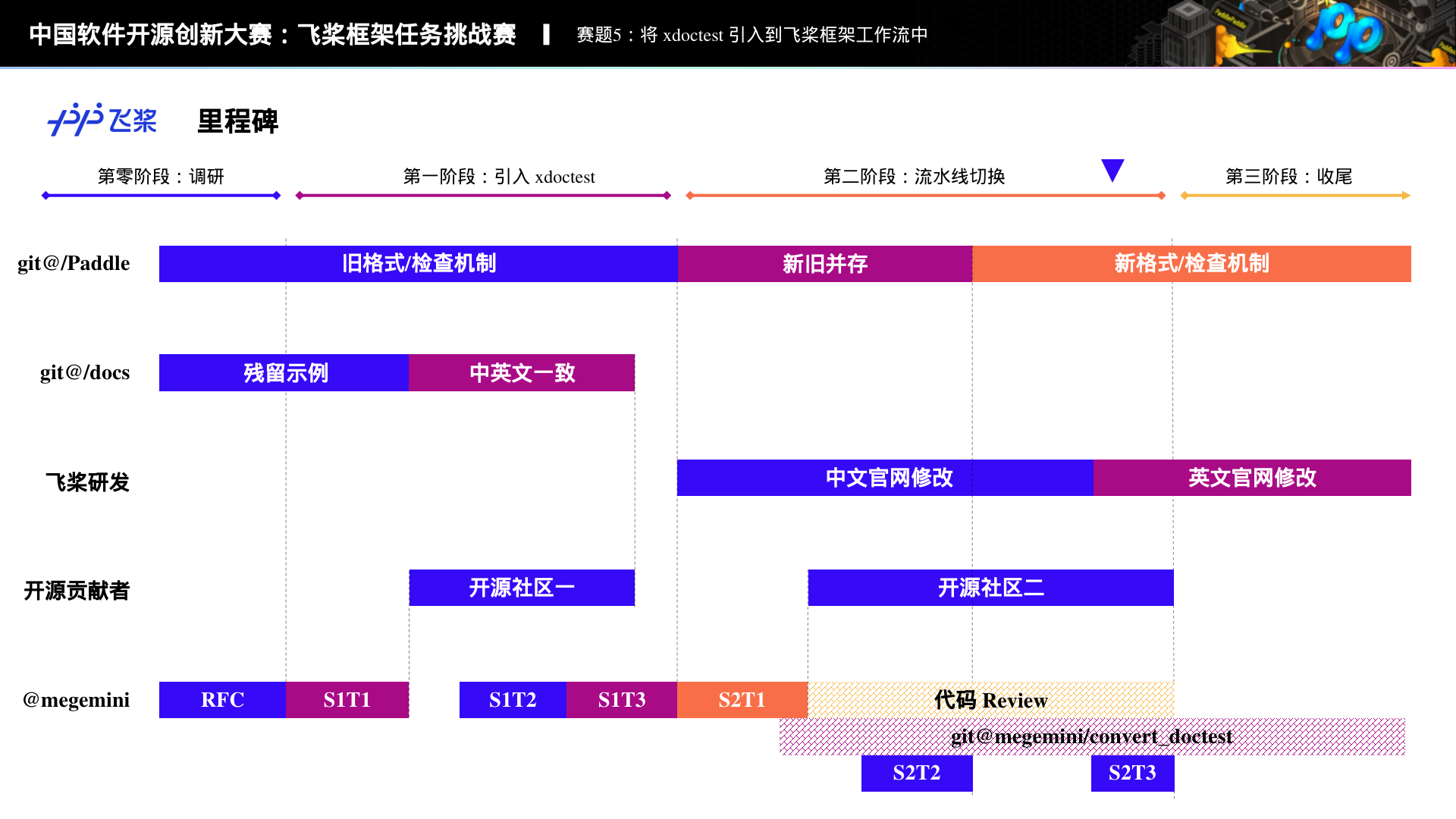Click the S2T2 task block
Screen dimensions: 1456x819
(916, 773)
